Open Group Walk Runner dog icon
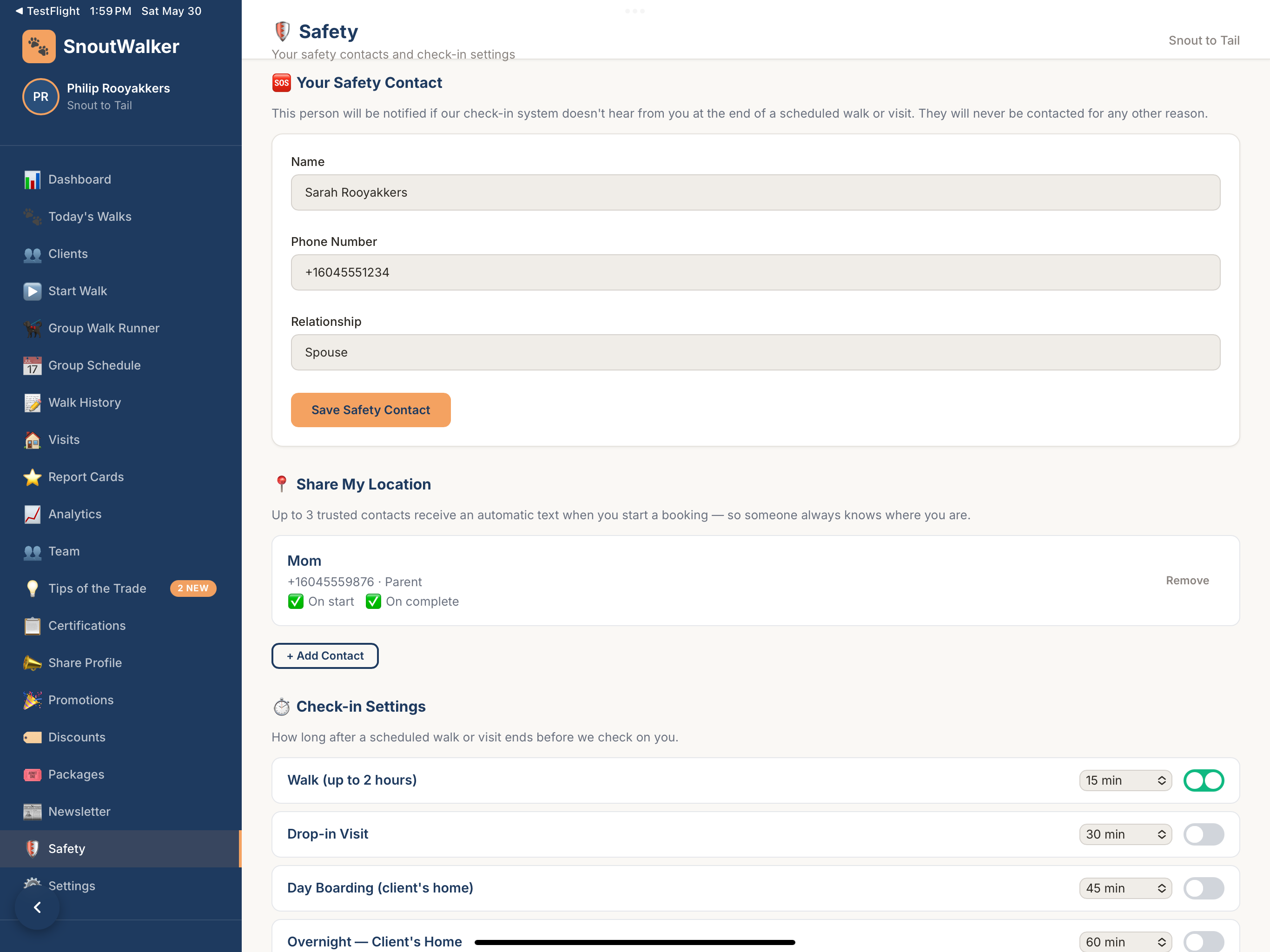 [x=32, y=329]
